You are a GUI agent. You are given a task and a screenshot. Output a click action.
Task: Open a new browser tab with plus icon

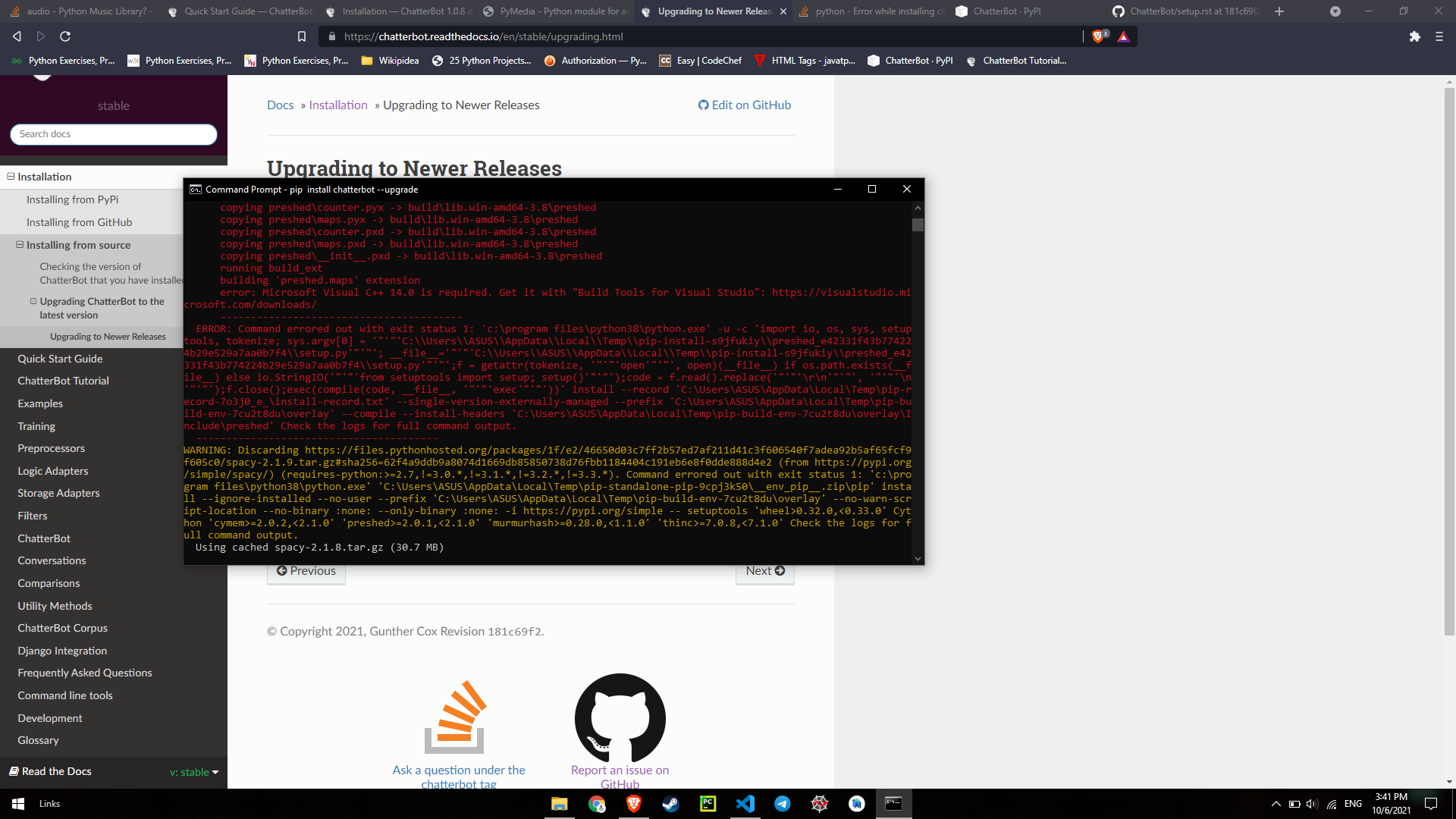point(1279,11)
